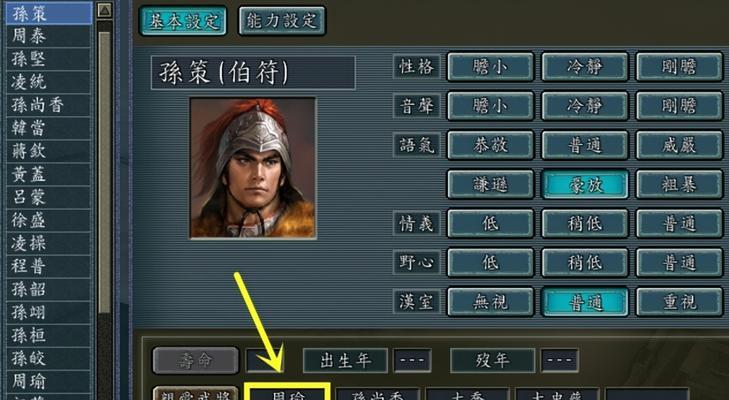Viewport: 729px width, 400px height.
Task: Open the 基本設定 tab
Action: tap(183, 21)
